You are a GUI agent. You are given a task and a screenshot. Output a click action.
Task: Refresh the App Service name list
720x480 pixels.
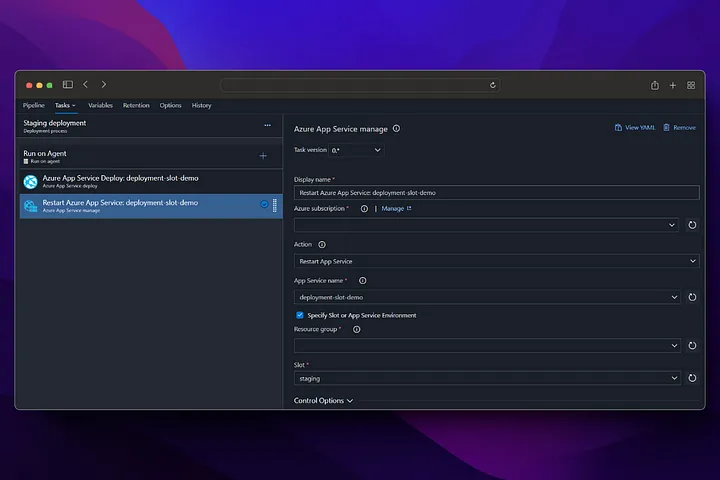click(692, 297)
